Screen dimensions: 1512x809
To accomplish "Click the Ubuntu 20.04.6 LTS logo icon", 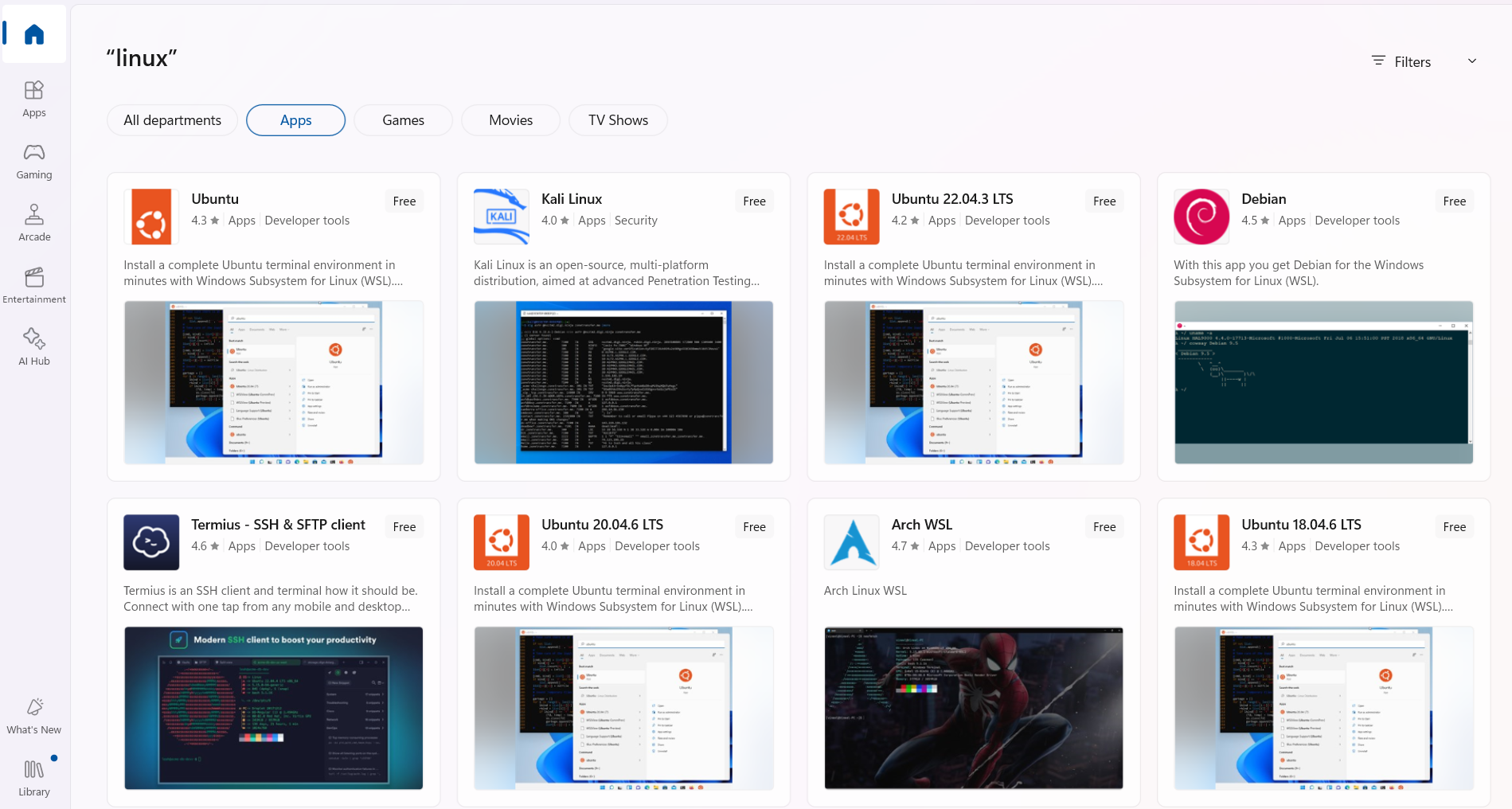I will 502,542.
